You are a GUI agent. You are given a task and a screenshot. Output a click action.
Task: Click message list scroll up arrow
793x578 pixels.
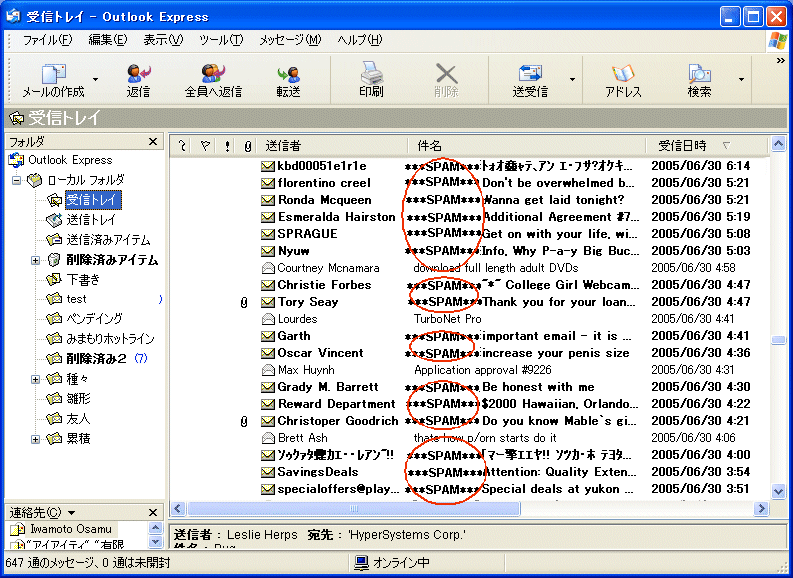[x=778, y=145]
